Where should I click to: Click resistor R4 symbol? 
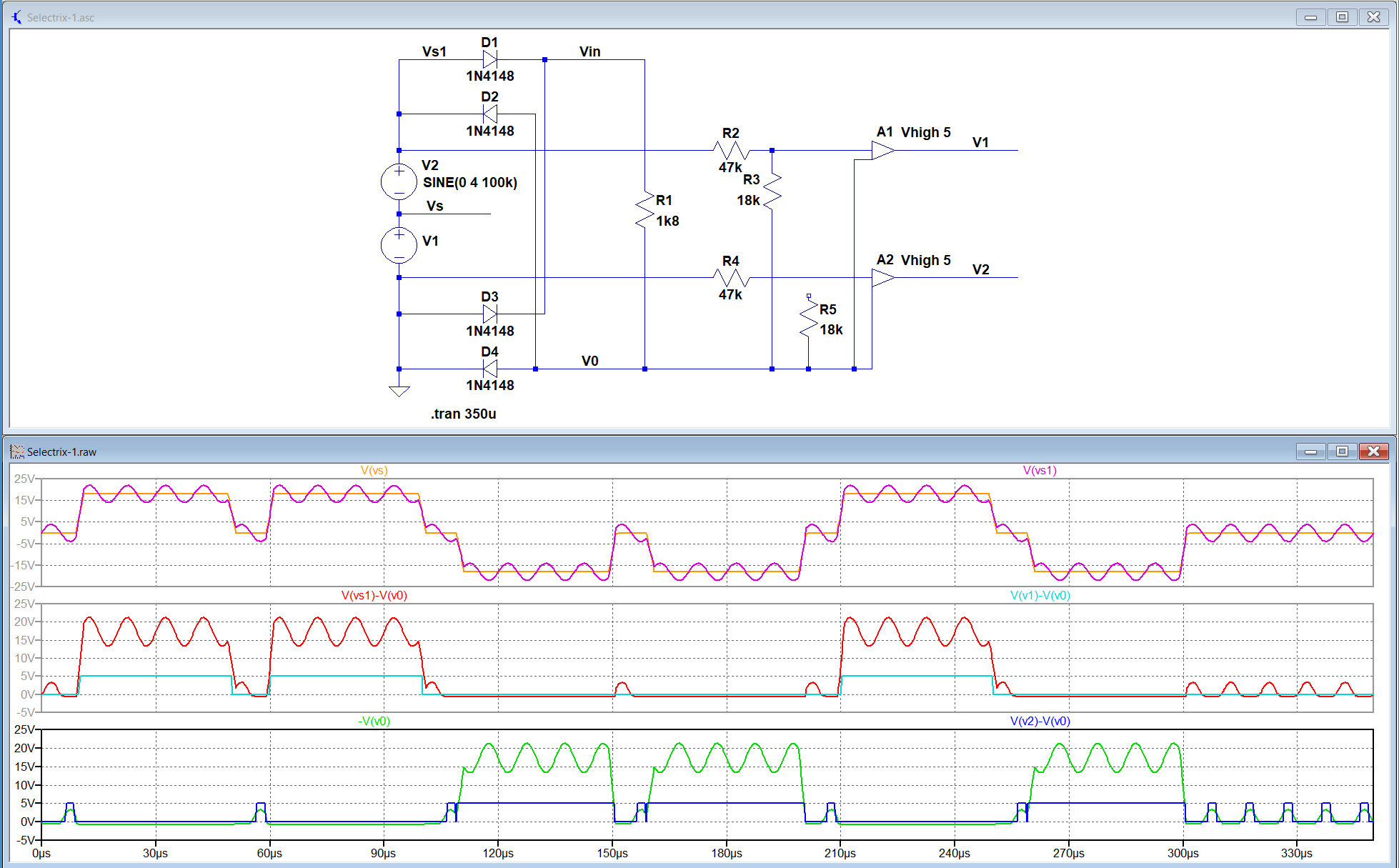pos(731,277)
